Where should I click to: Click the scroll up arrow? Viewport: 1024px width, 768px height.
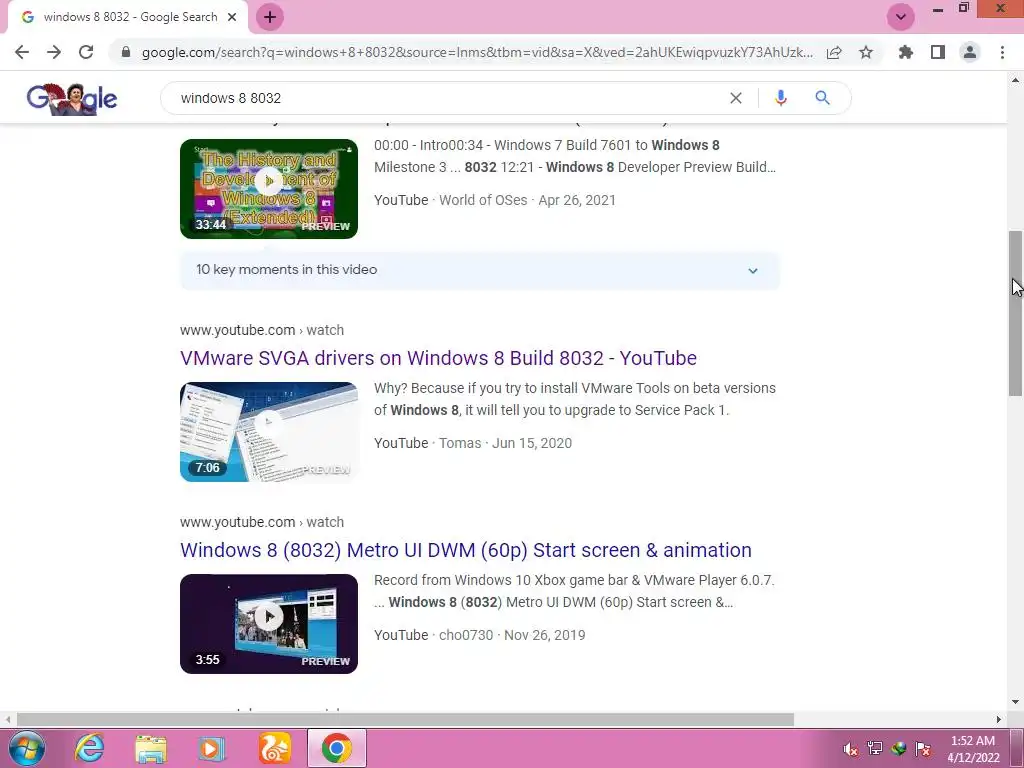point(1015,80)
